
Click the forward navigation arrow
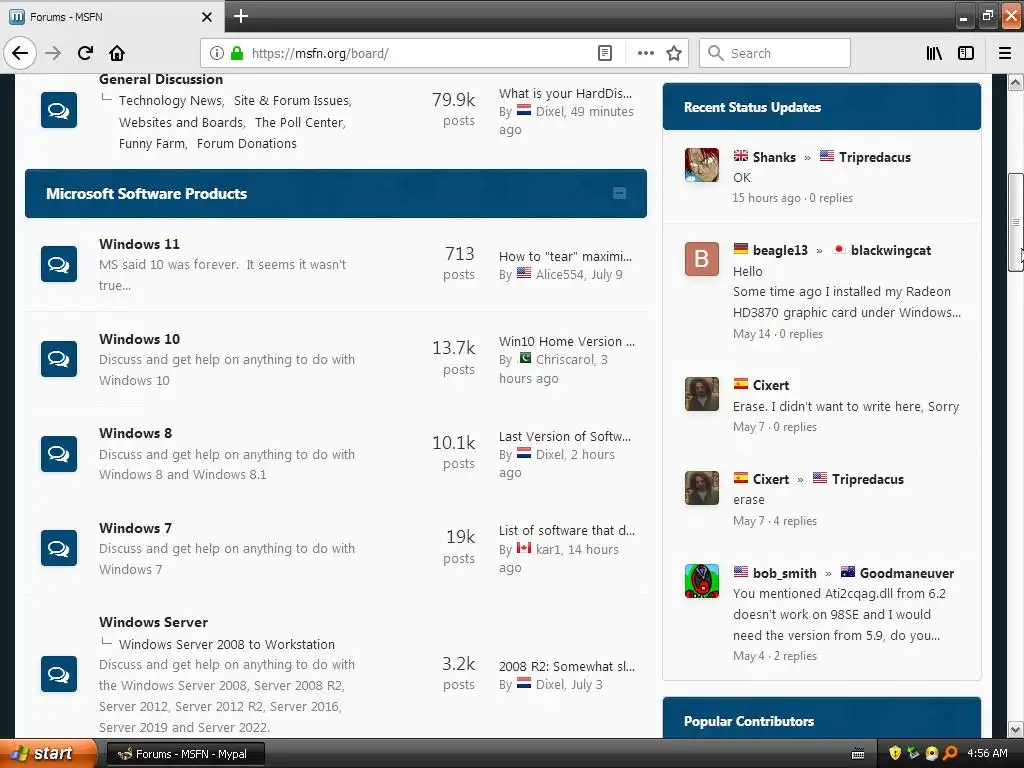(53, 53)
